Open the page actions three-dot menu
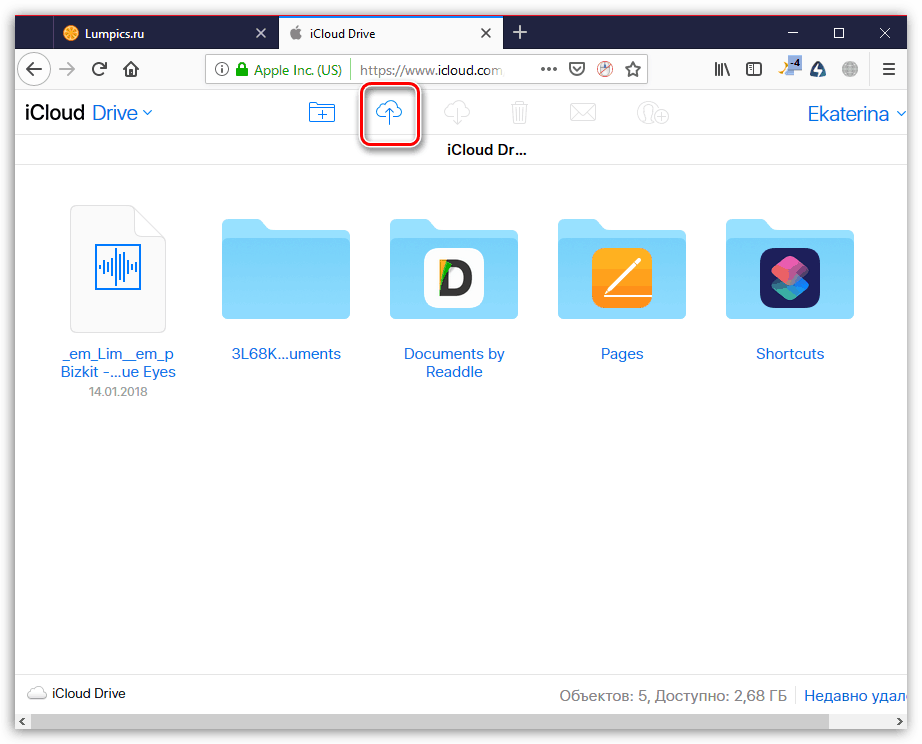The height and width of the screenshot is (744, 922). pos(548,69)
